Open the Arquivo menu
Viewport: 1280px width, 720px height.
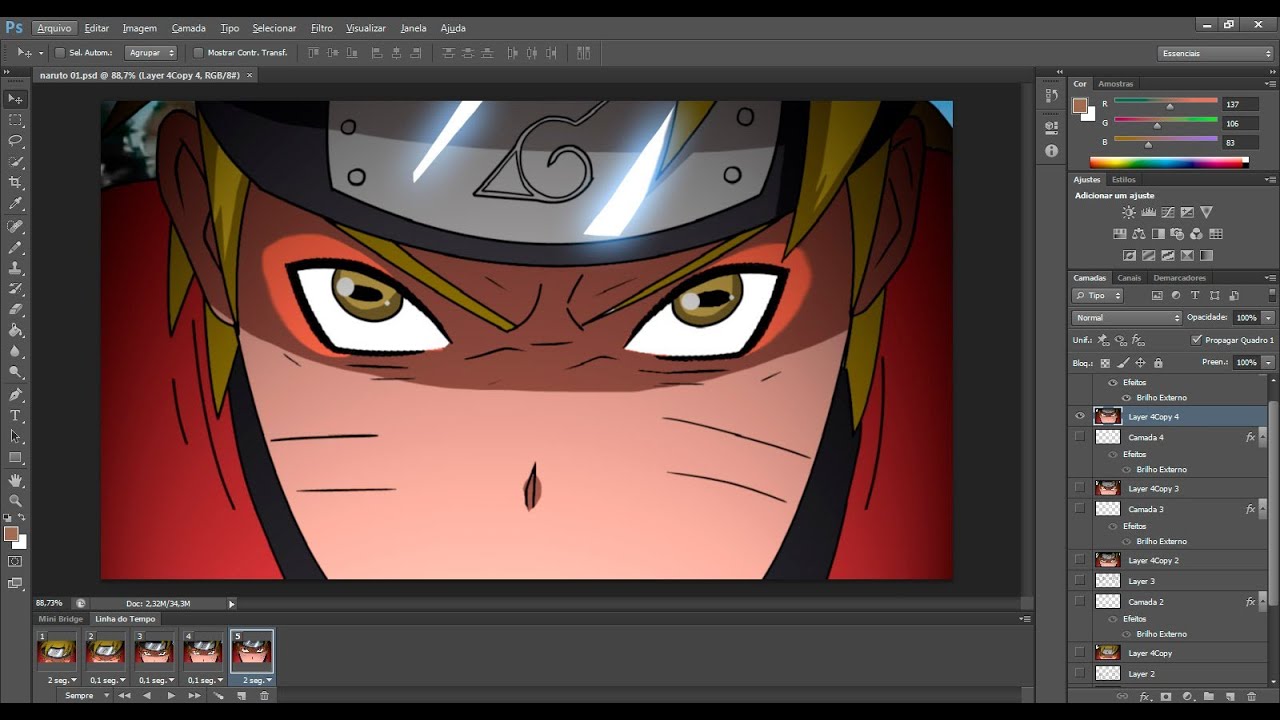[x=54, y=28]
